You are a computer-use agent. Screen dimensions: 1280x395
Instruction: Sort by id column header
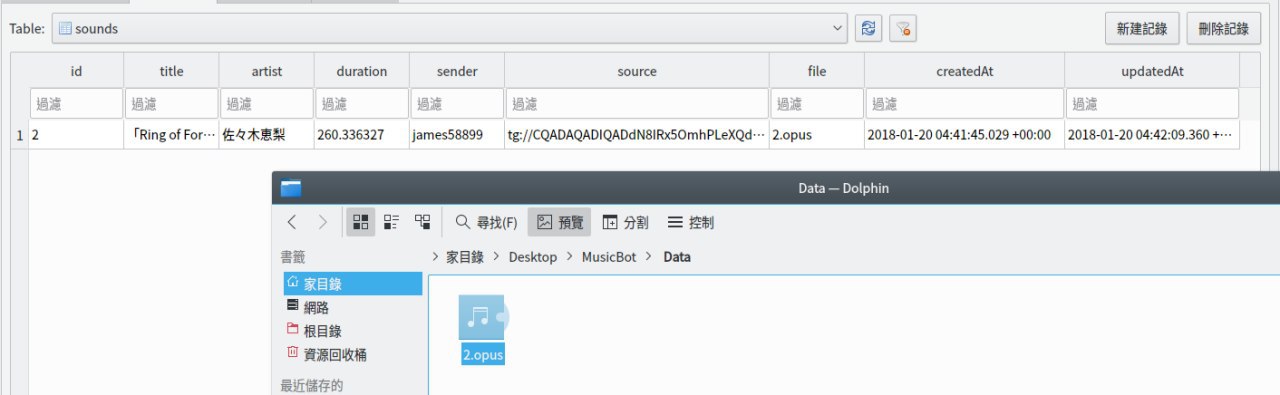tap(76, 71)
